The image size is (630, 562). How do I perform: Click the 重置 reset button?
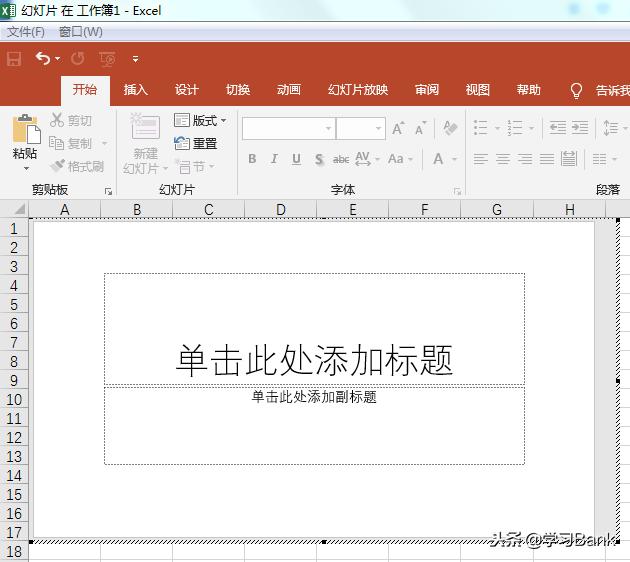[196, 143]
